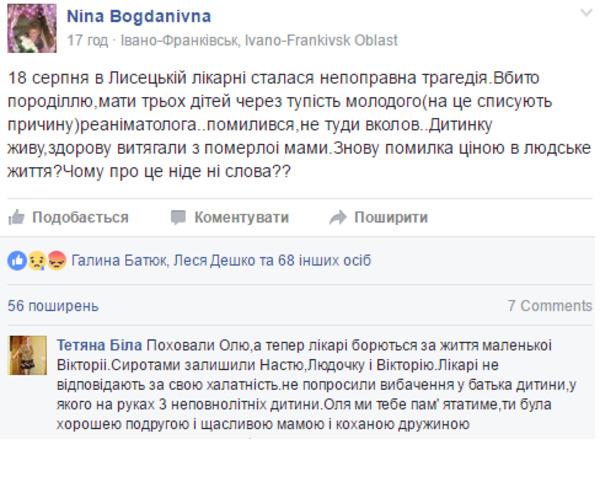This screenshot has height=482, width=600.
Task: Click the blue Like reaction icon
Action: (16, 260)
